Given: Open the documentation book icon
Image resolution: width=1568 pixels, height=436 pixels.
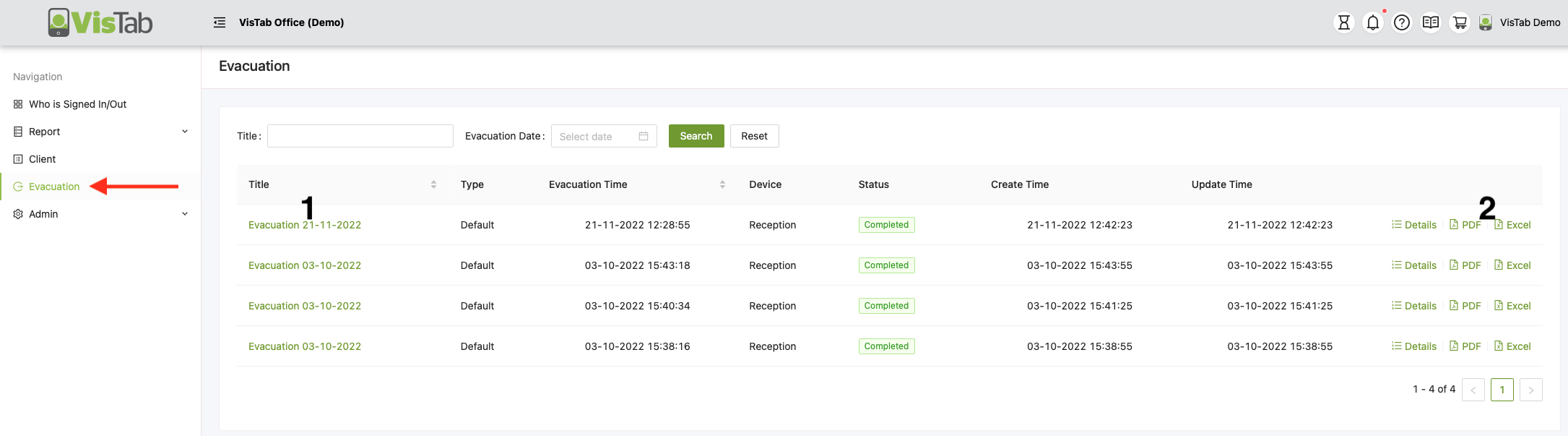Looking at the screenshot, I should 1431,22.
